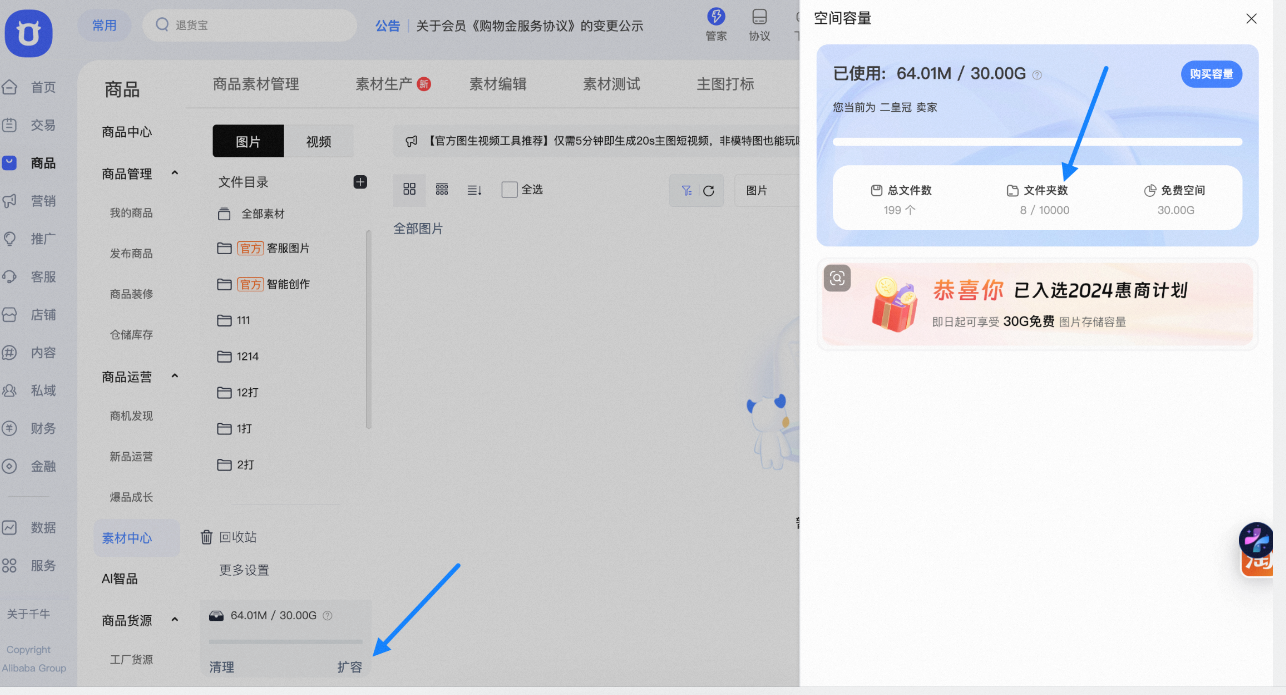Add new folder with plus icon
This screenshot has height=695, width=1286.
pyautogui.click(x=360, y=182)
